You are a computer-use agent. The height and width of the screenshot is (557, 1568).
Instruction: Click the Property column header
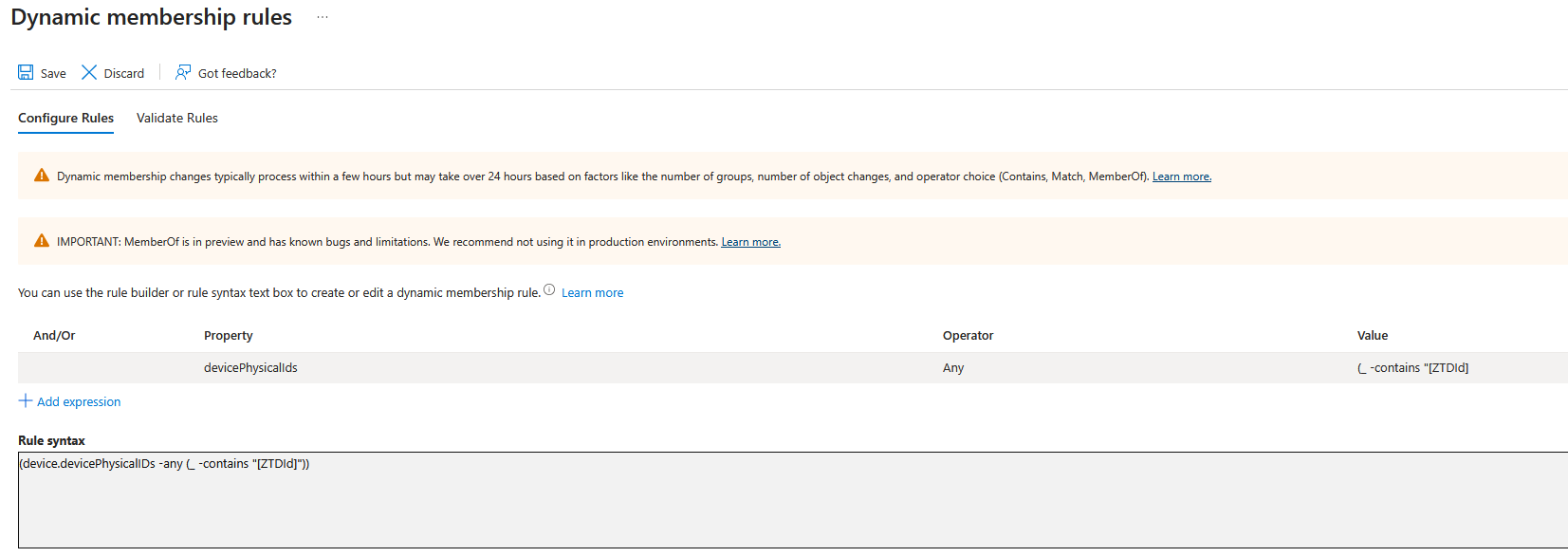click(229, 336)
